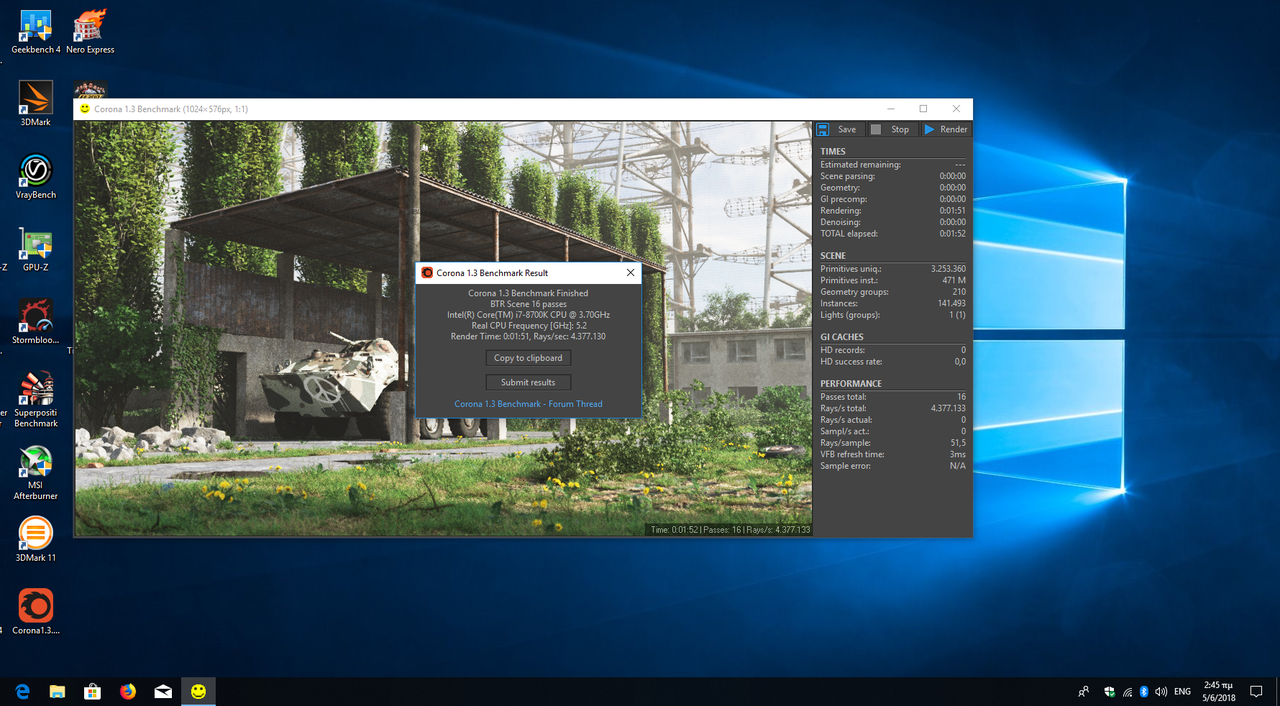This screenshot has width=1280, height=706.
Task: Click the Primitives uniq. value 3.253.360
Action: (948, 269)
